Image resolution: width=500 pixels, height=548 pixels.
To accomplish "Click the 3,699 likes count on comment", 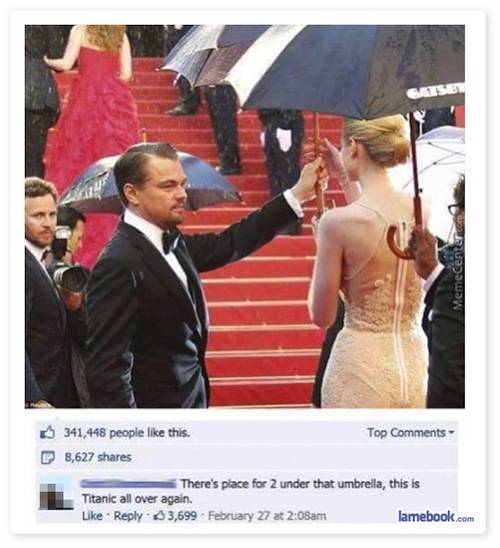I will 182,516.
